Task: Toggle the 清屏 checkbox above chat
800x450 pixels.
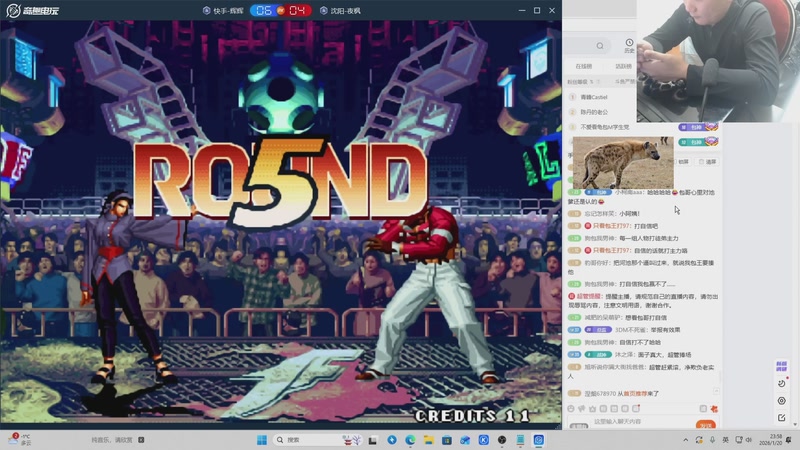Action: click(x=707, y=161)
